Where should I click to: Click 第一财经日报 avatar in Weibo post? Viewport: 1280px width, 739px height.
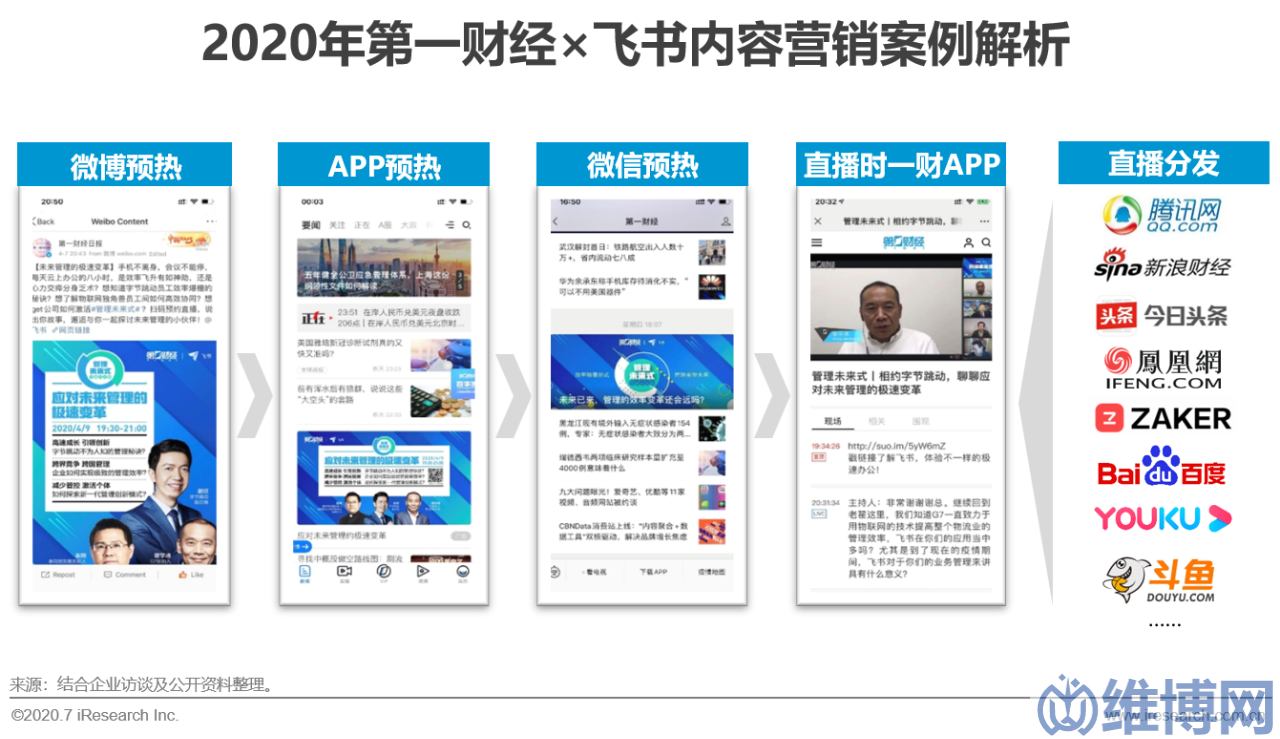(x=43, y=246)
